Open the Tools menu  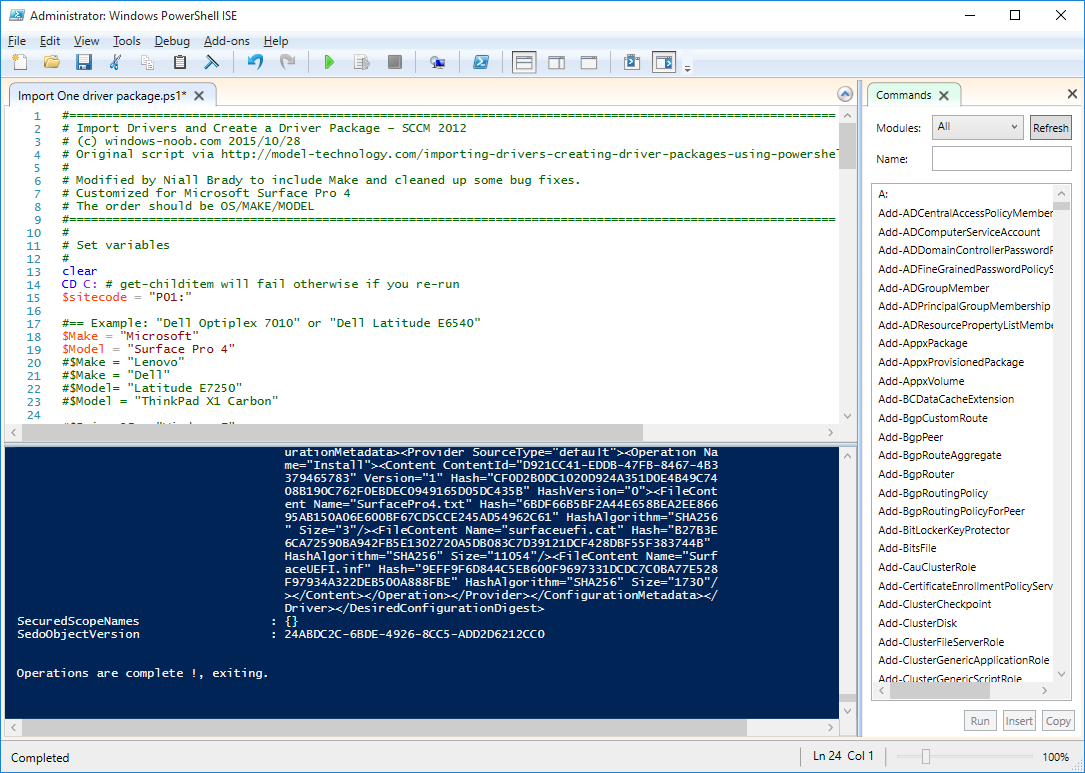pyautogui.click(x=127, y=41)
